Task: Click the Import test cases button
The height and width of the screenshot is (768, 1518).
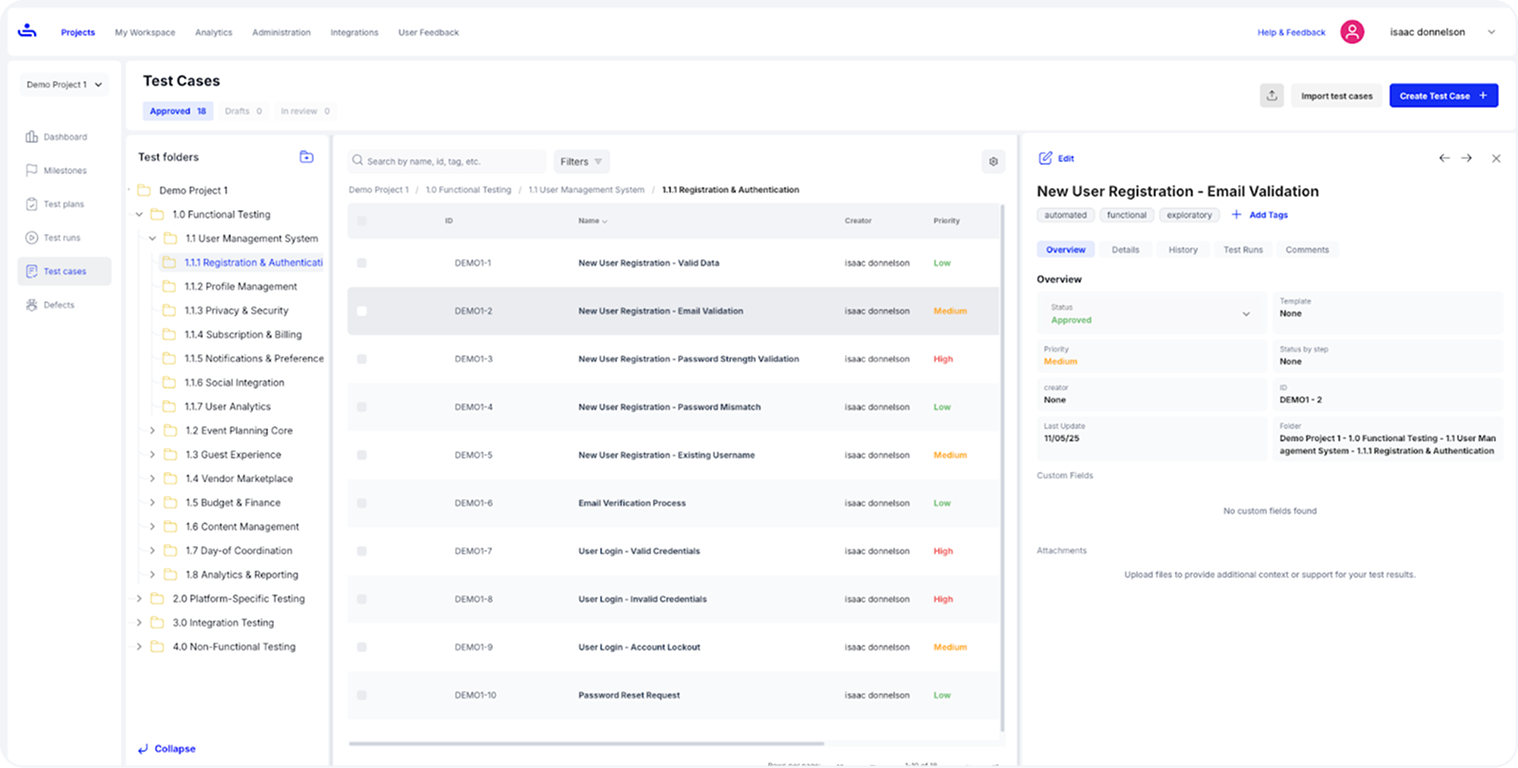Action: click(1336, 96)
